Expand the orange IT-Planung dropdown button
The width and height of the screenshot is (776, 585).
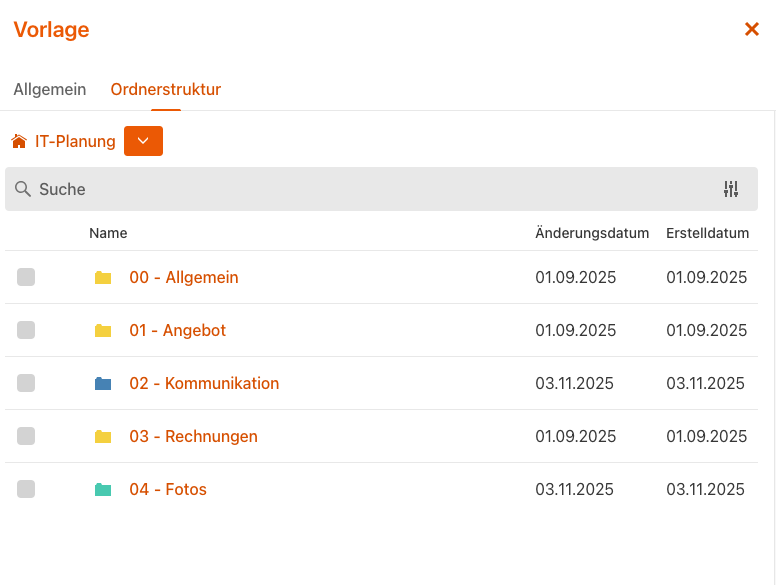pos(143,141)
